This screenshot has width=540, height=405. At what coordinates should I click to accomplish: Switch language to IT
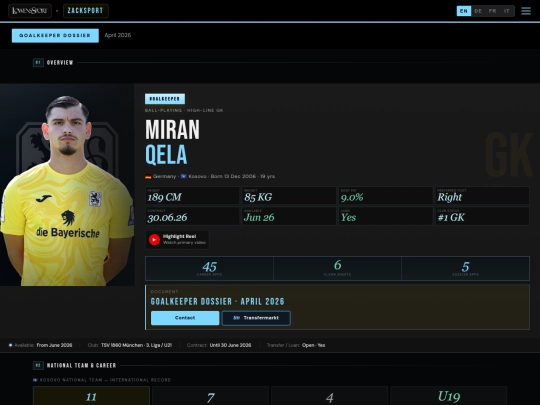point(507,11)
